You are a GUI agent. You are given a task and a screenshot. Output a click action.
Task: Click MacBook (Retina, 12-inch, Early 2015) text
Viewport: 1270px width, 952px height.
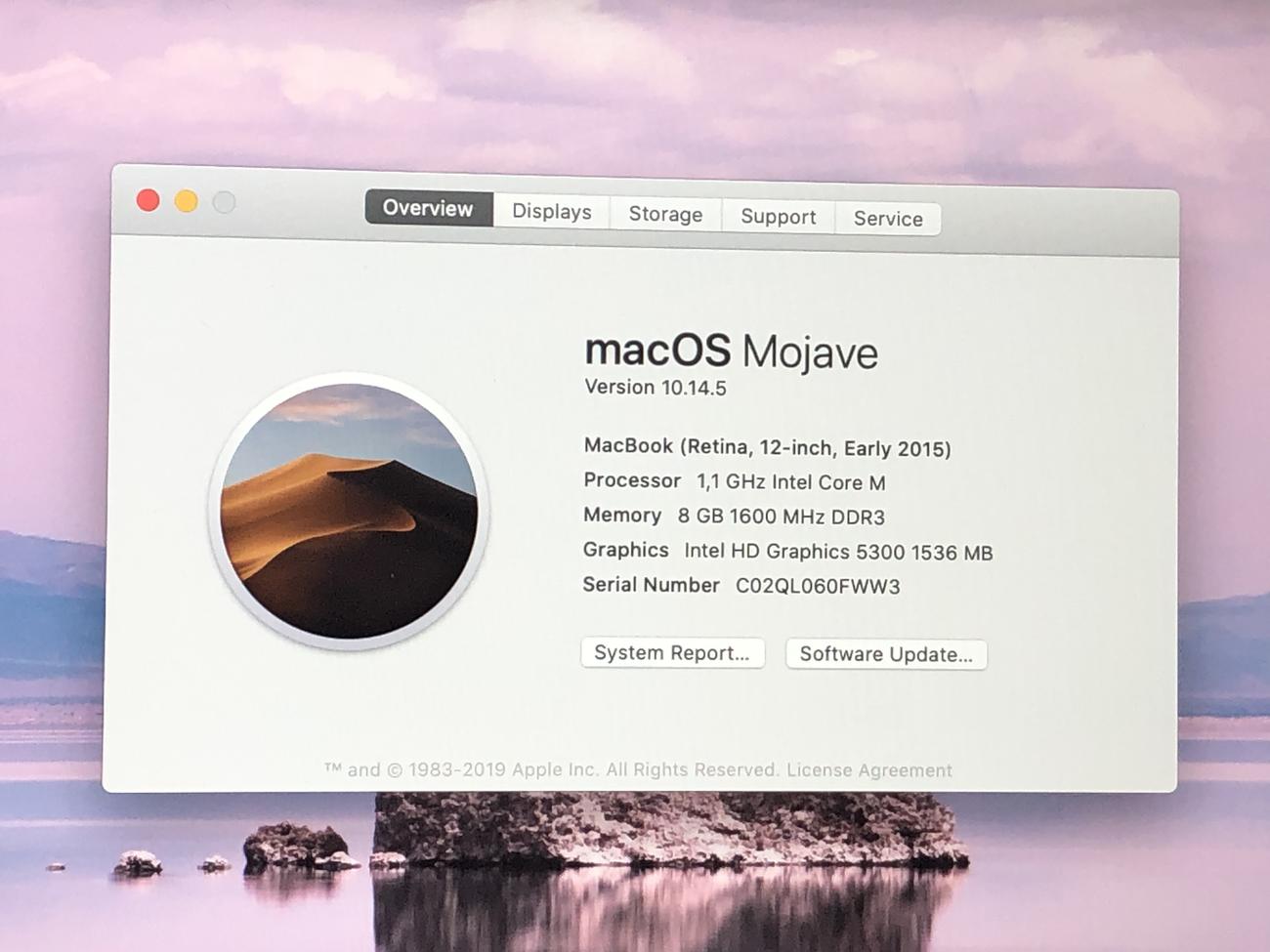(x=767, y=447)
